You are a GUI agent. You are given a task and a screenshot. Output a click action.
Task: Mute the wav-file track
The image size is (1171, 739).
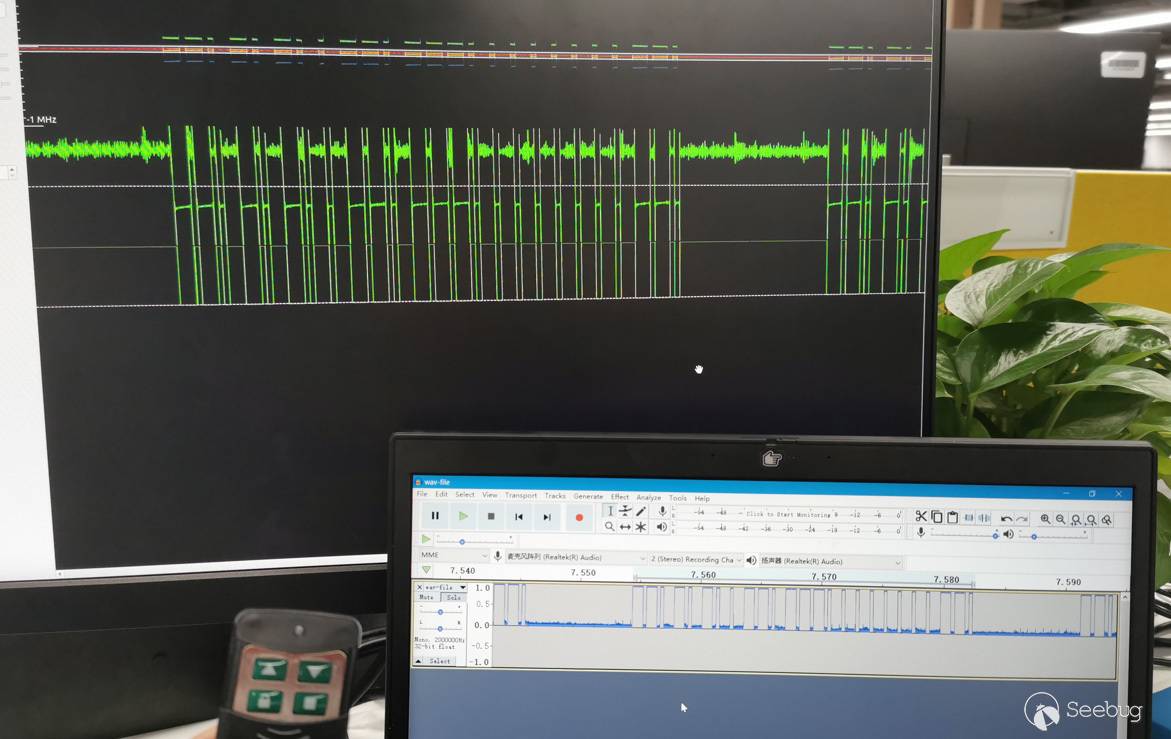click(426, 597)
